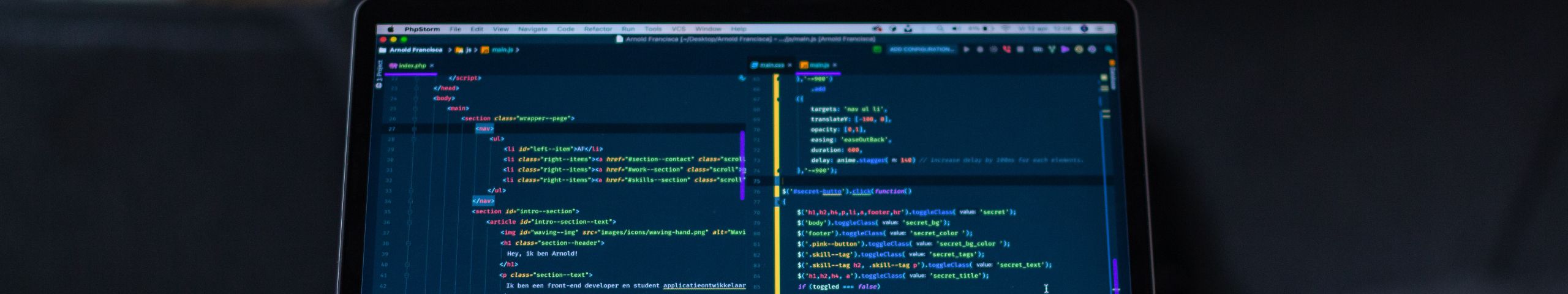Open the File menu
Image resolution: width=1568 pixels, height=294 pixels.
point(455,29)
